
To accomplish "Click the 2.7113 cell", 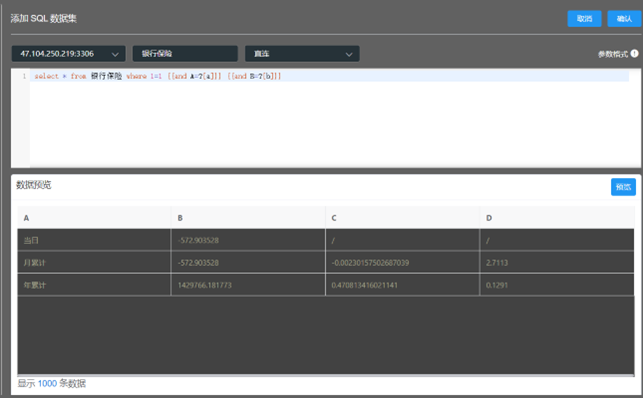I will coord(557,262).
